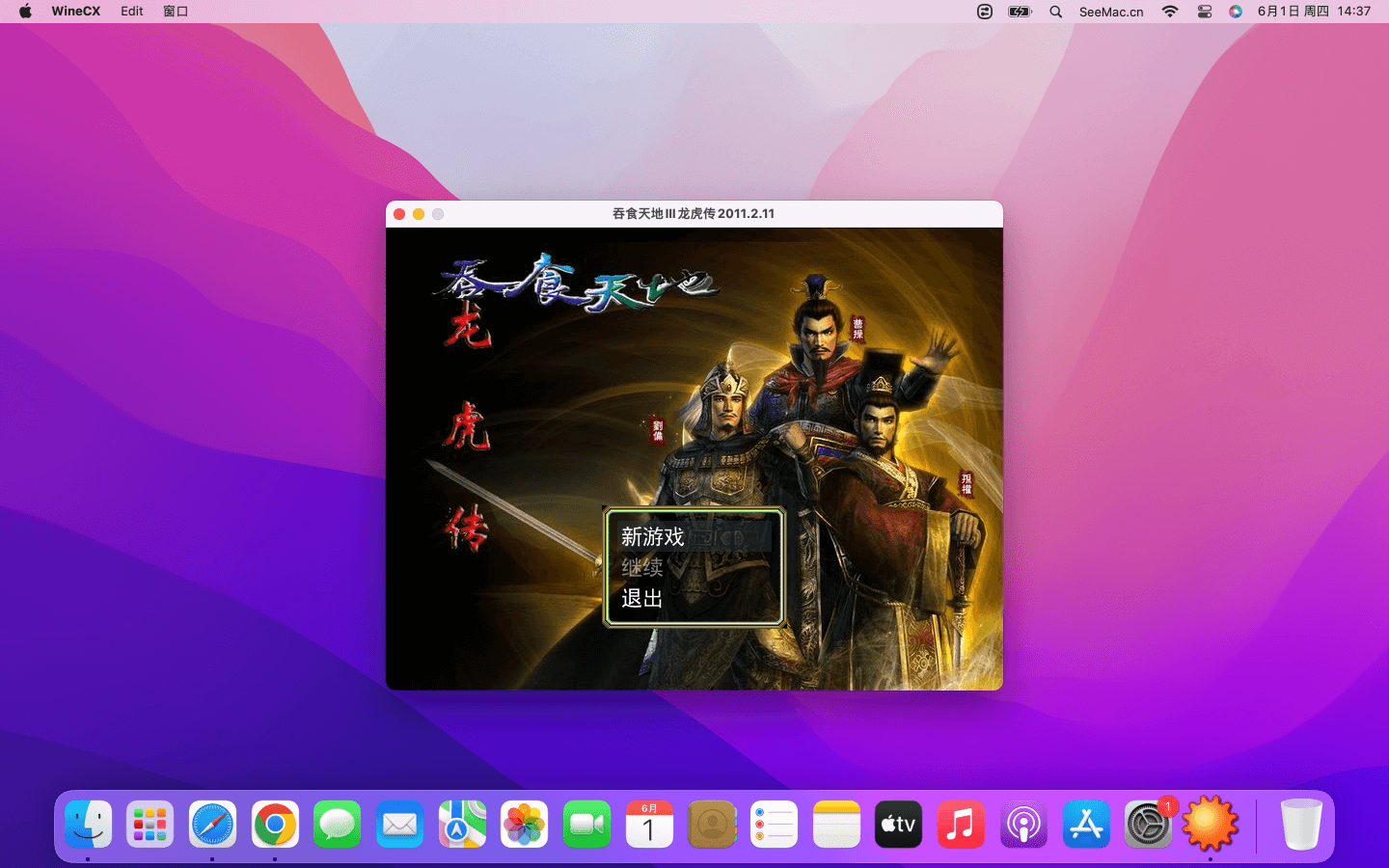Click the battery status icon

point(1020,12)
